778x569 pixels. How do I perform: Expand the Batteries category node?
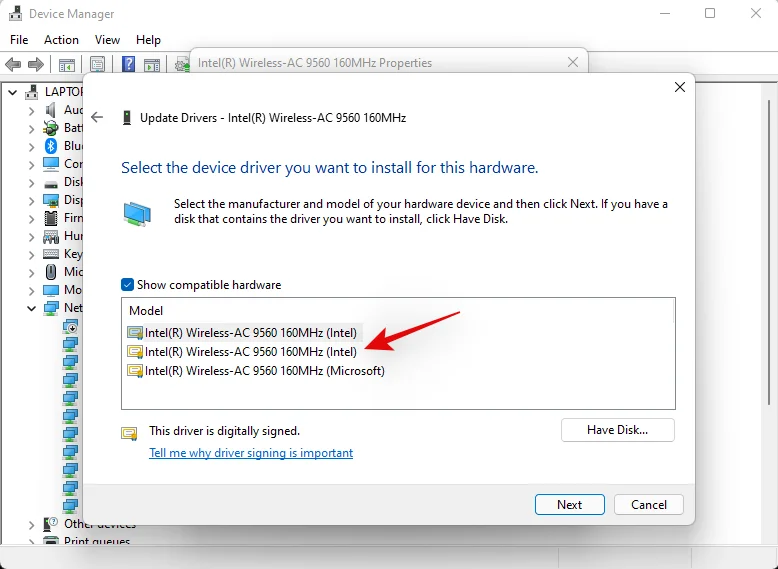click(x=31, y=128)
